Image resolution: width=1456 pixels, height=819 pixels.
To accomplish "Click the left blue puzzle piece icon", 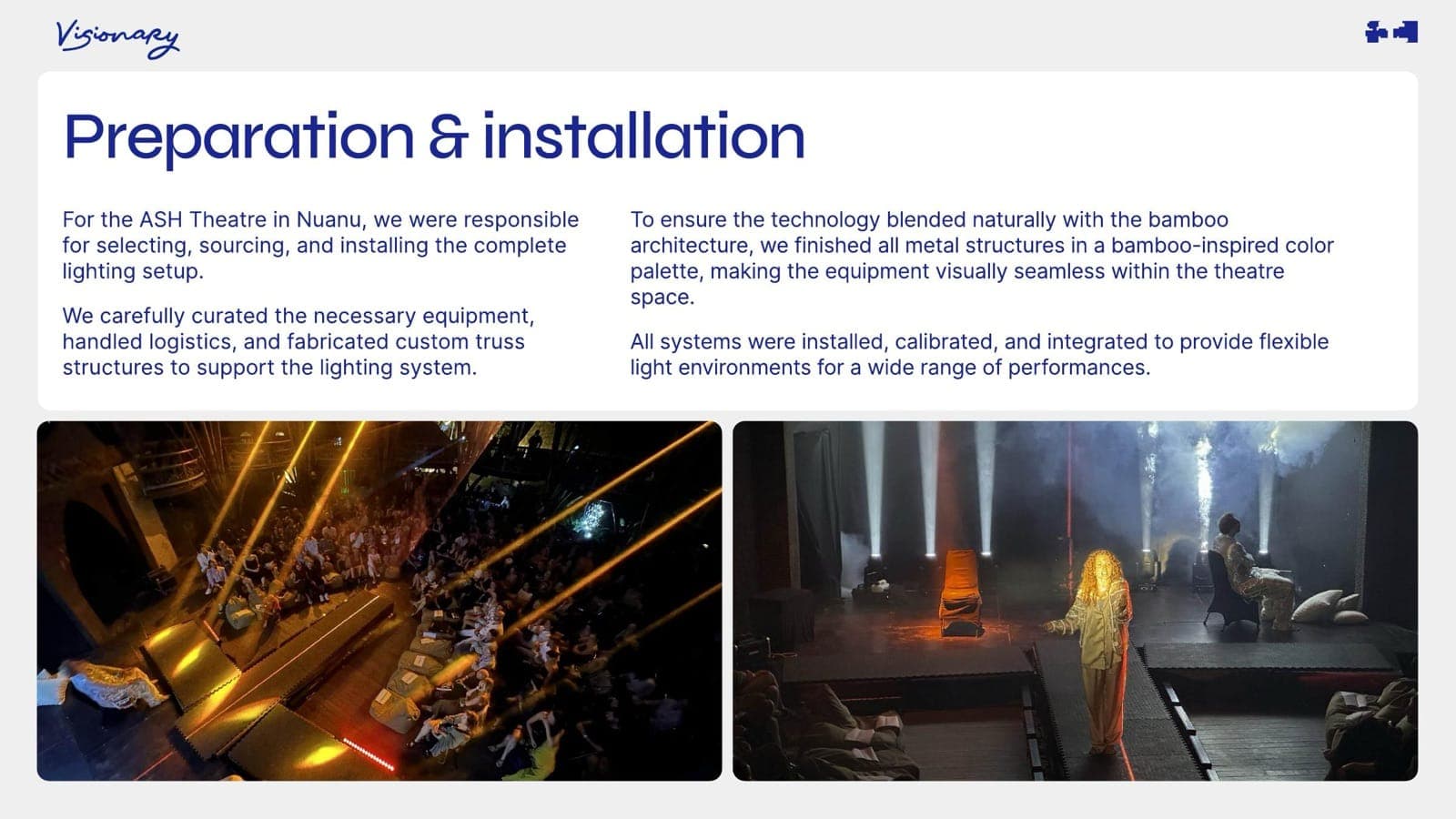I will 1376,32.
